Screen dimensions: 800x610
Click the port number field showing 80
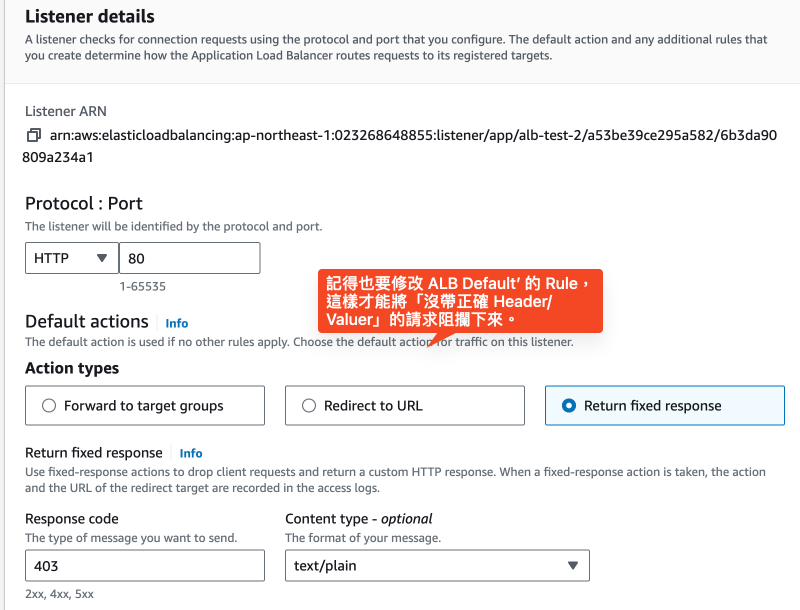pos(189,258)
